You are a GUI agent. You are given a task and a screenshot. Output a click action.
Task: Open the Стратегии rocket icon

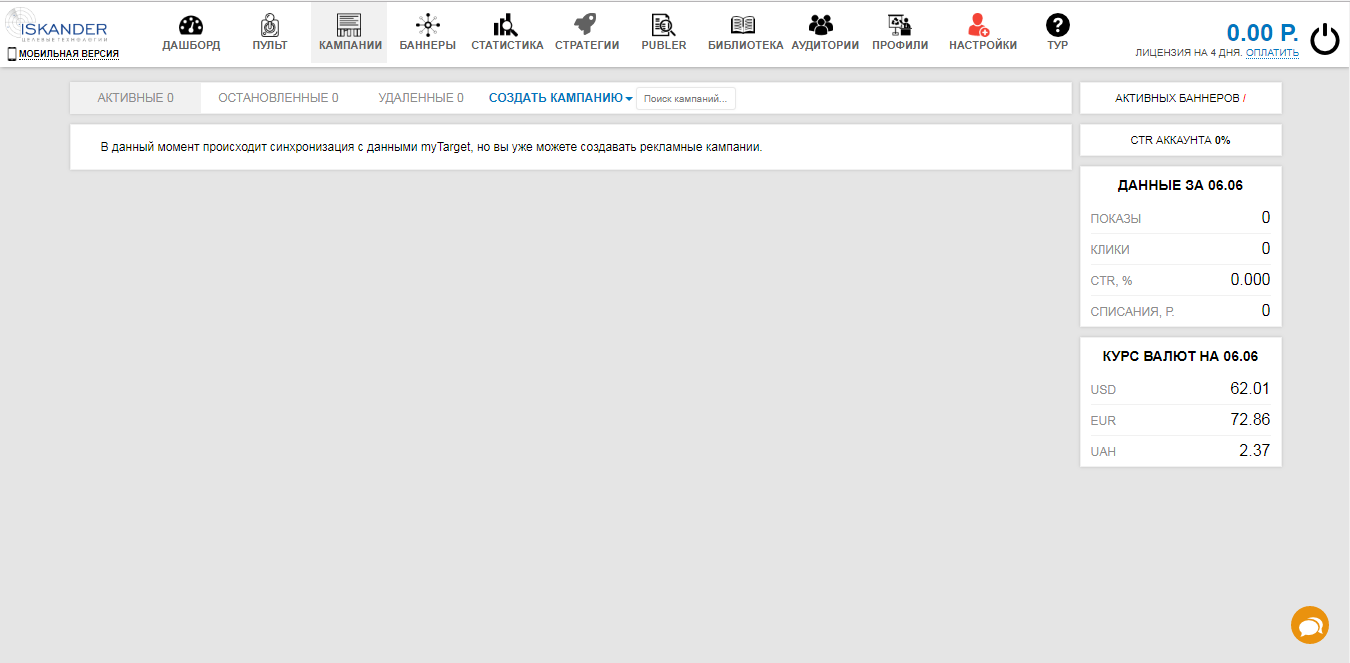pos(585,25)
